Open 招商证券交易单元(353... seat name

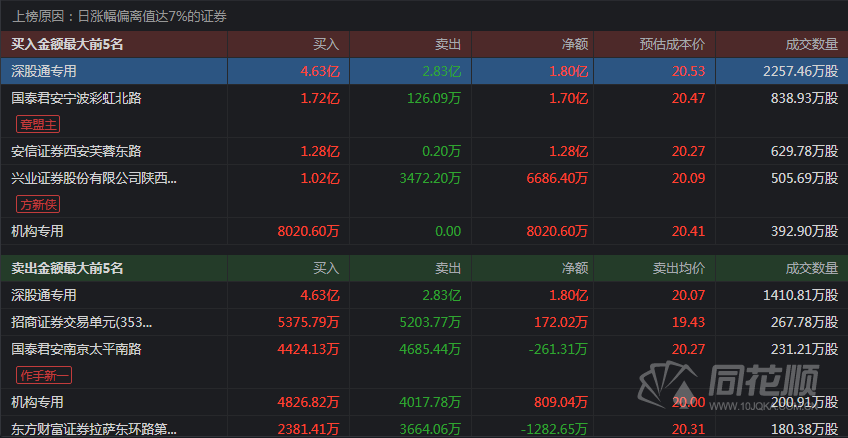(x=82, y=322)
